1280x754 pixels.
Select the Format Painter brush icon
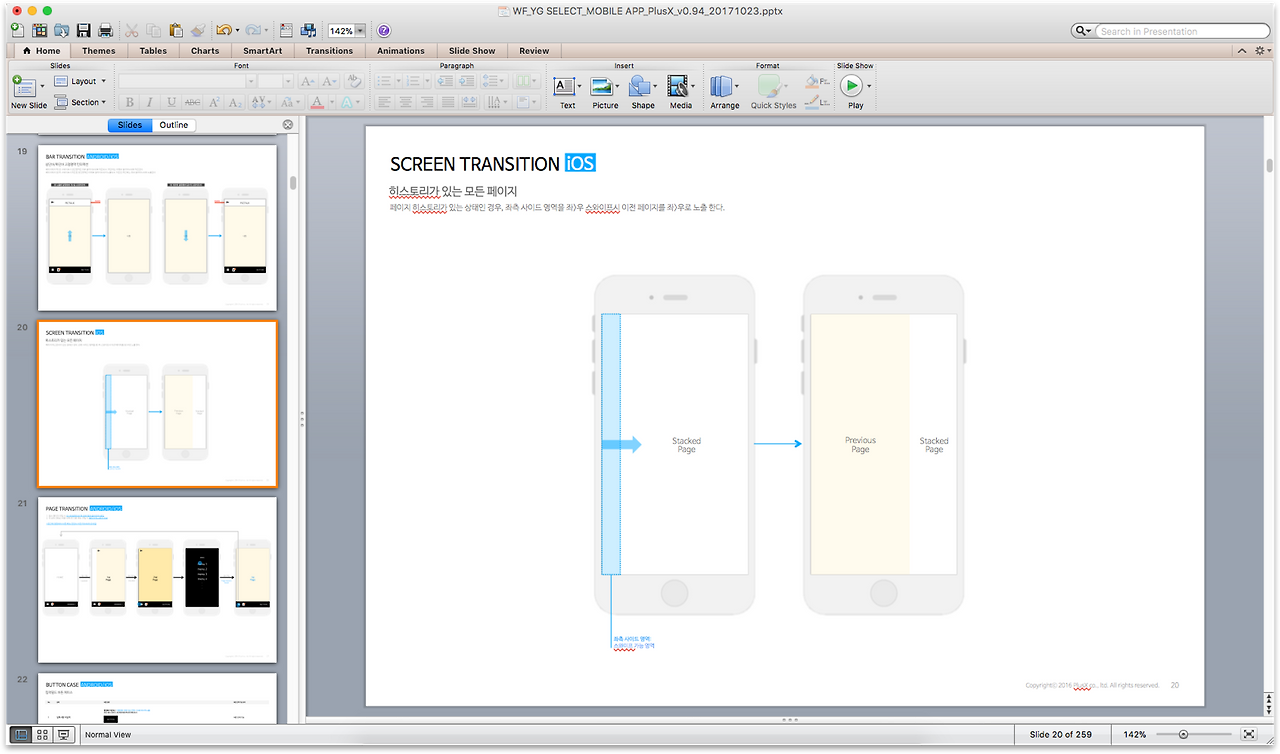coord(197,31)
